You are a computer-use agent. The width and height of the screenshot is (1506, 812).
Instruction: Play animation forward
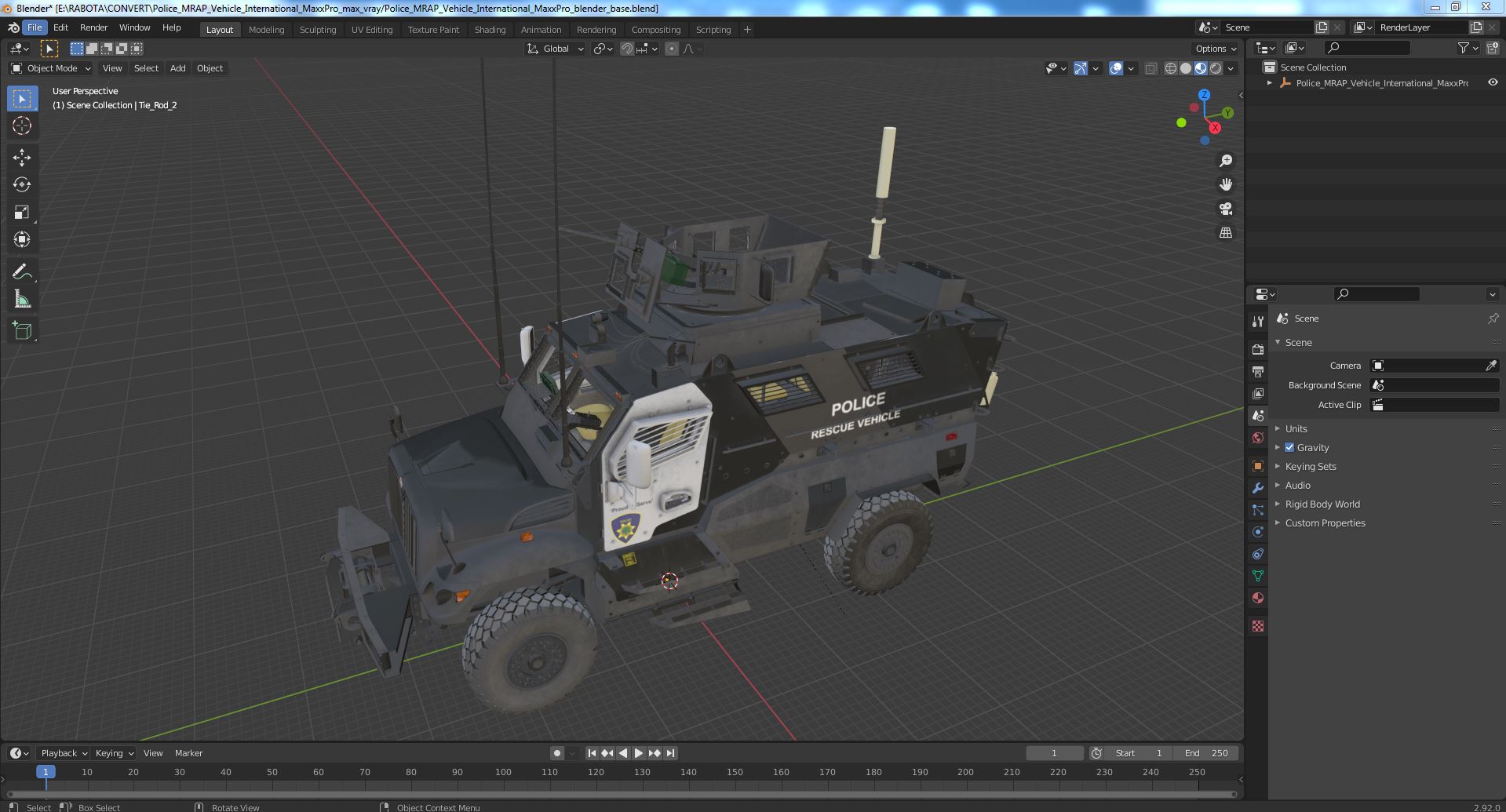point(639,753)
